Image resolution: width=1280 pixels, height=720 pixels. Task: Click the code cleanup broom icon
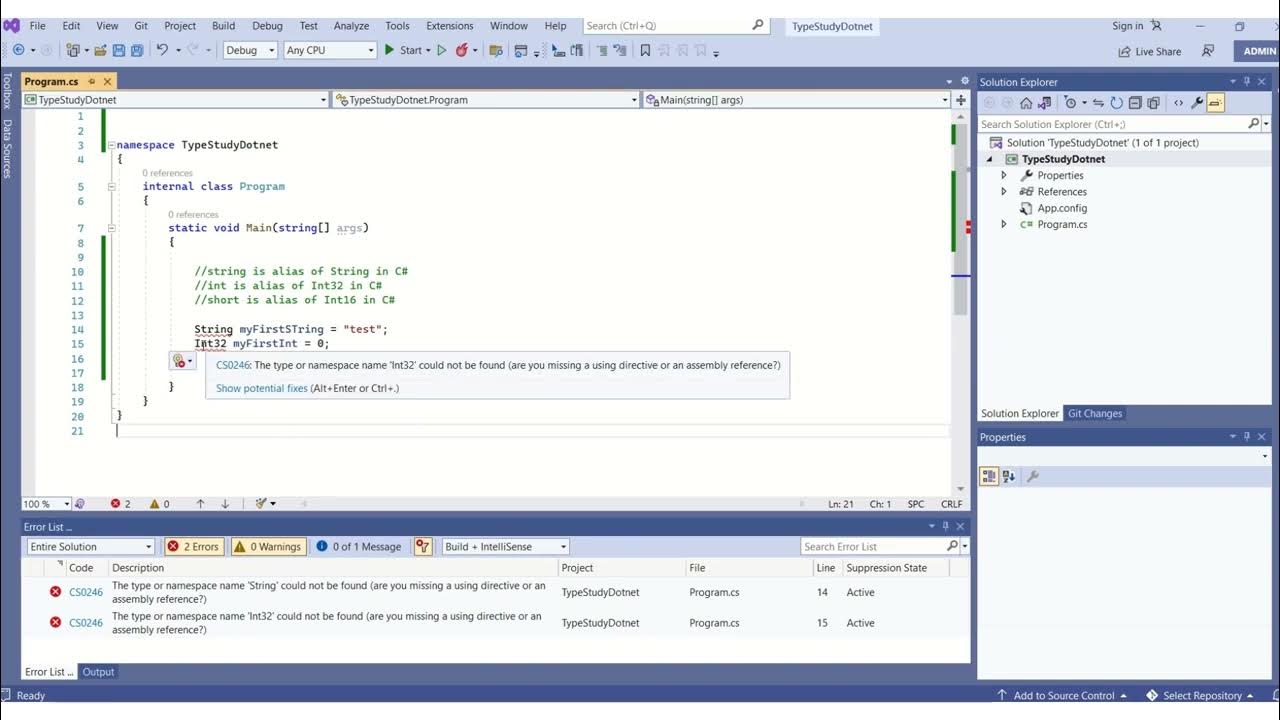(x=262, y=504)
